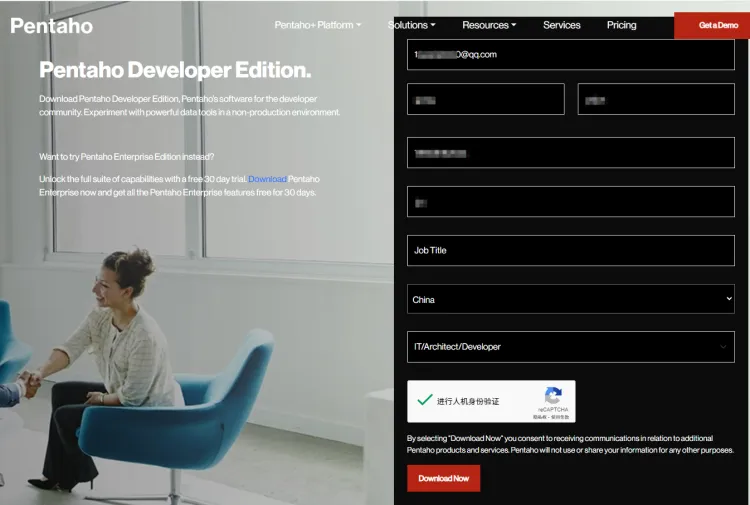The width and height of the screenshot is (750, 505).
Task: Open the Pentaho+ Platform menu
Action: [318, 25]
